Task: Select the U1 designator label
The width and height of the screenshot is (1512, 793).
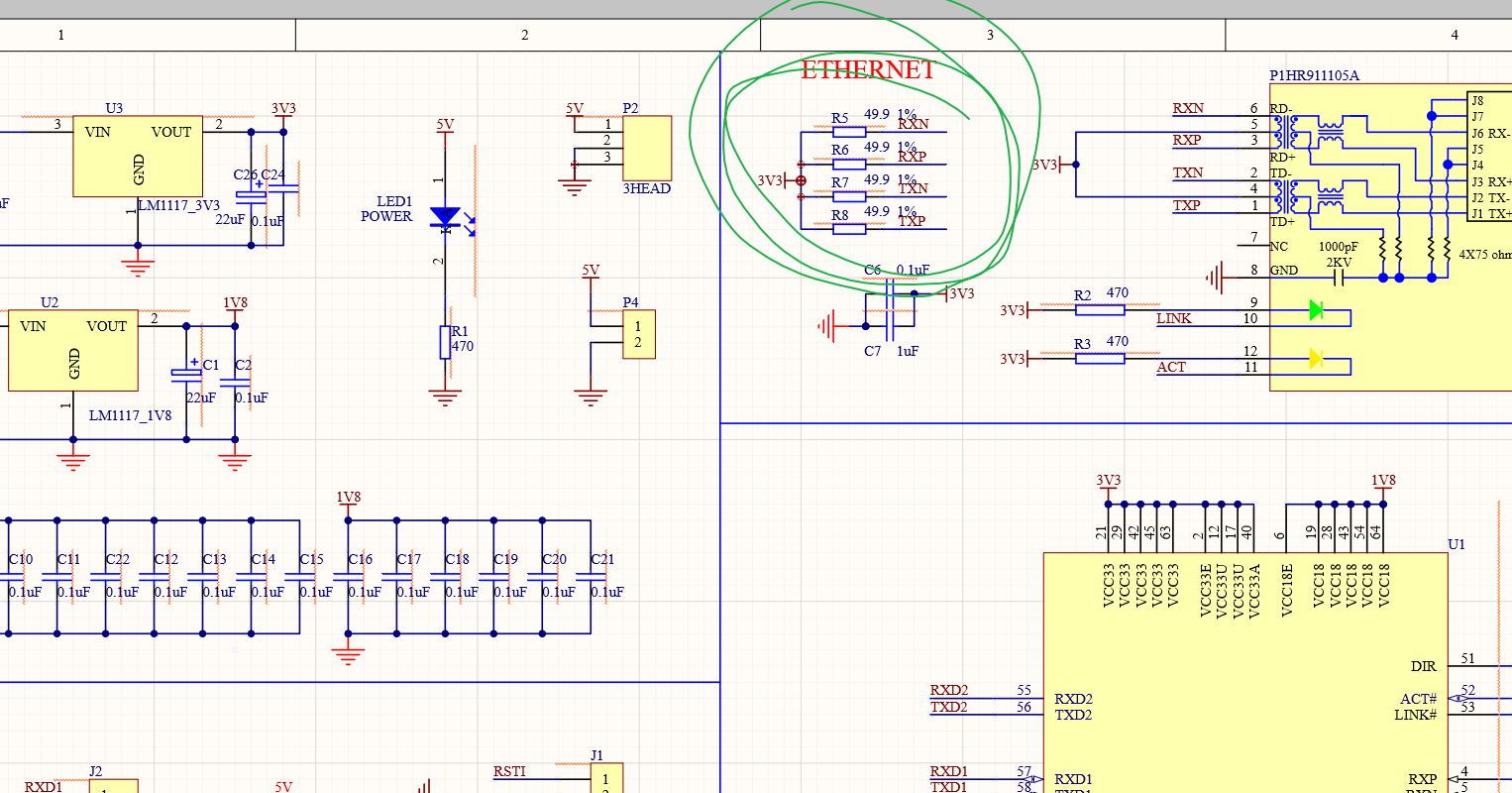Action: (x=1457, y=544)
